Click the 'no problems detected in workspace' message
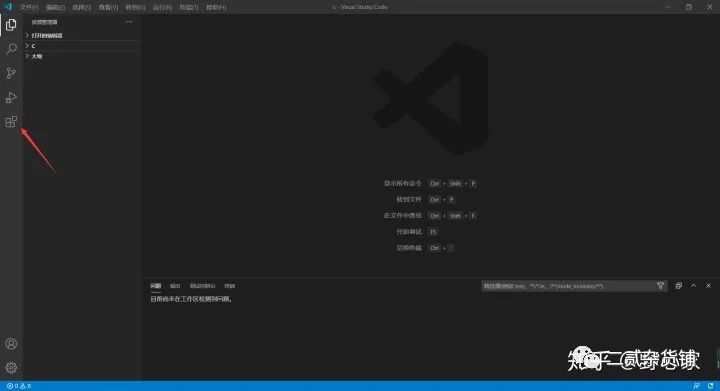This screenshot has width=720, height=391. click(x=191, y=299)
